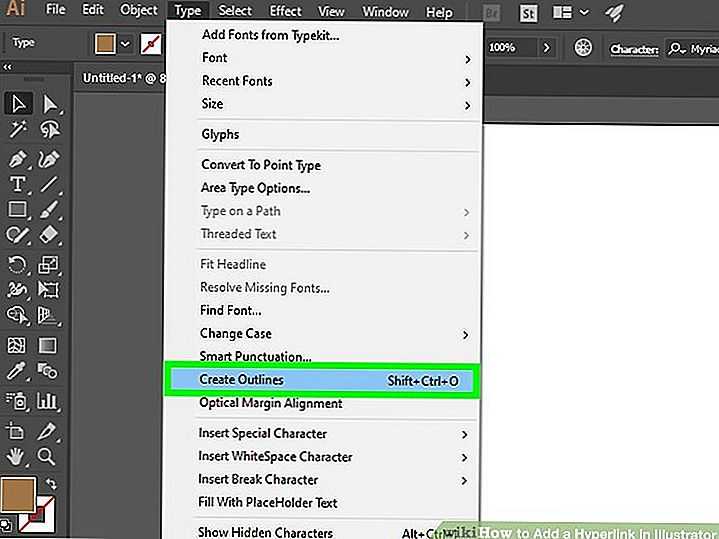719x539 pixels.
Task: Click the toolbox fill color box
Action: (18, 495)
